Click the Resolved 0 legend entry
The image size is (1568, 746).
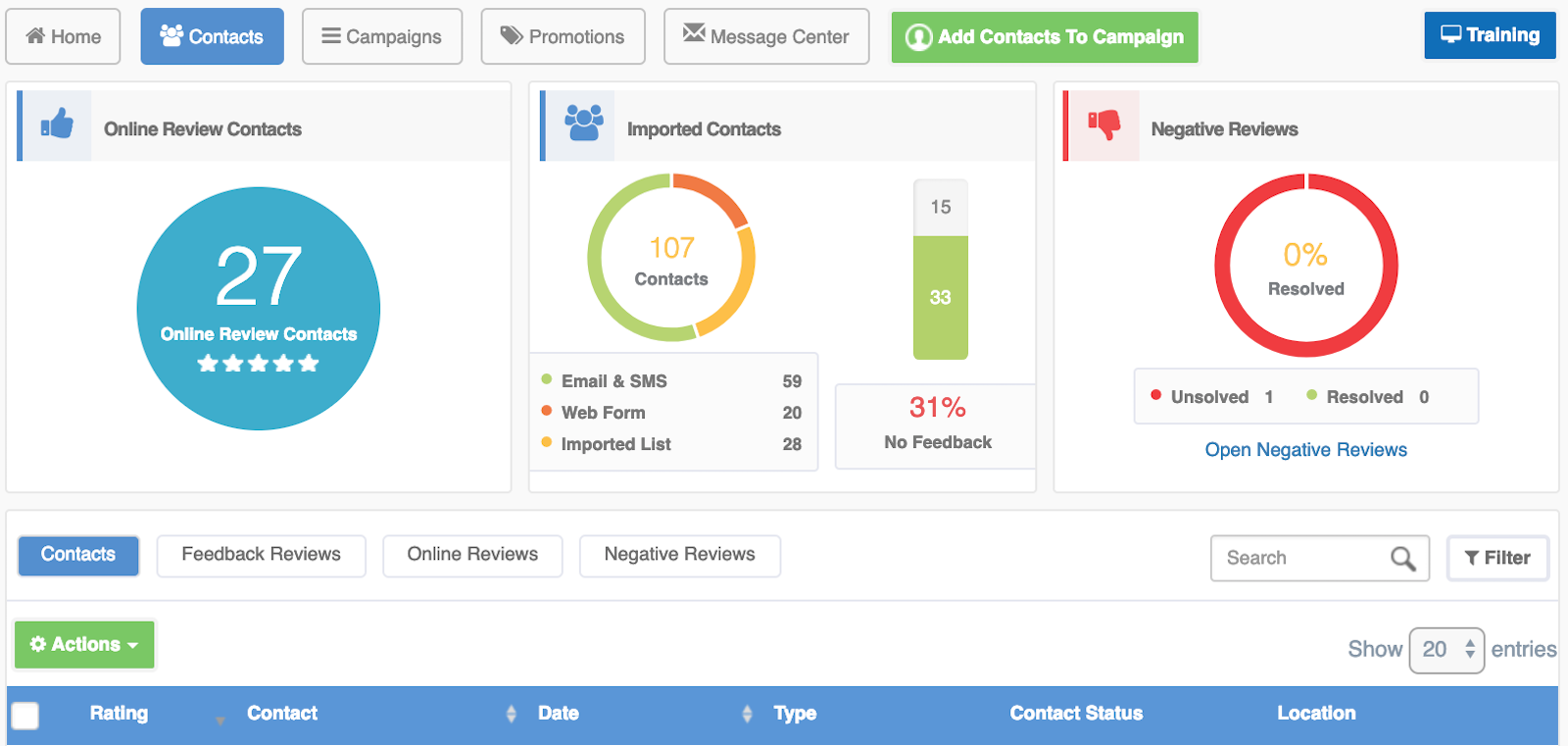(x=1368, y=397)
